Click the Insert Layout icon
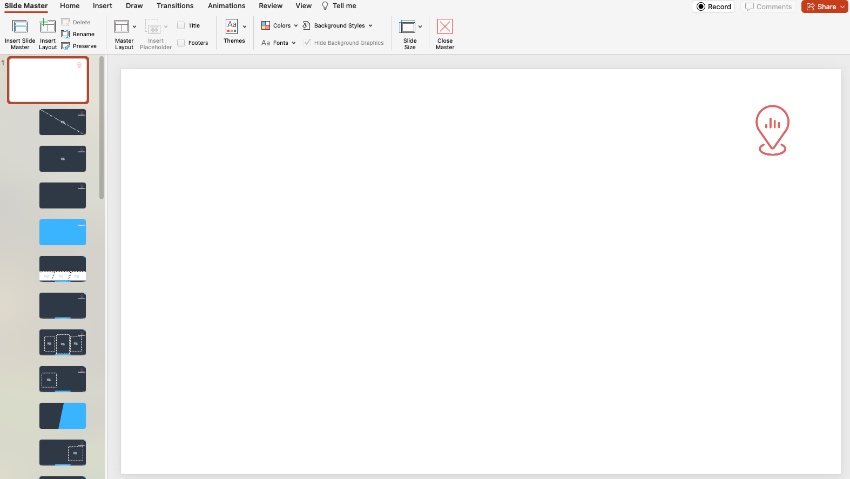This screenshot has width=850, height=479. click(x=48, y=27)
